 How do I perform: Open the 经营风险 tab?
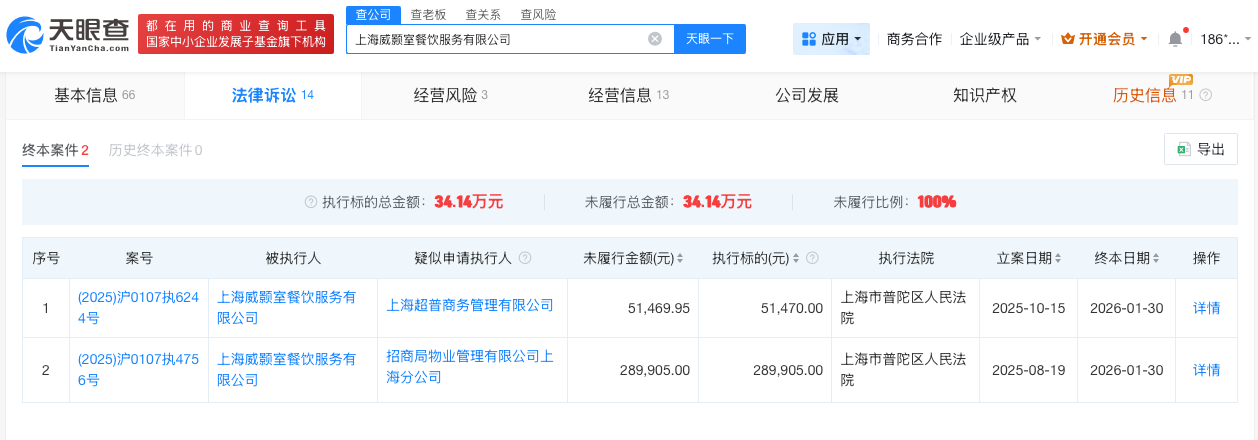pyautogui.click(x=451, y=95)
